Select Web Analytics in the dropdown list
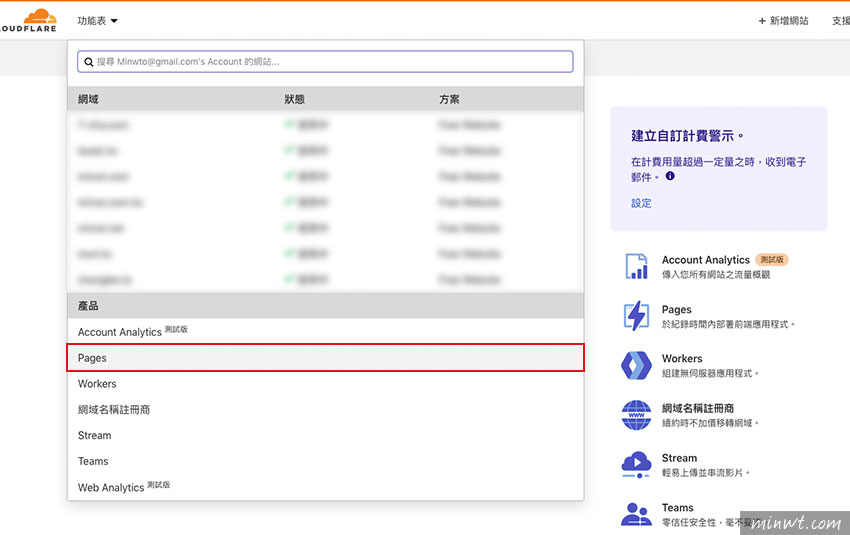Viewport: 850px width, 535px height. 325,487
